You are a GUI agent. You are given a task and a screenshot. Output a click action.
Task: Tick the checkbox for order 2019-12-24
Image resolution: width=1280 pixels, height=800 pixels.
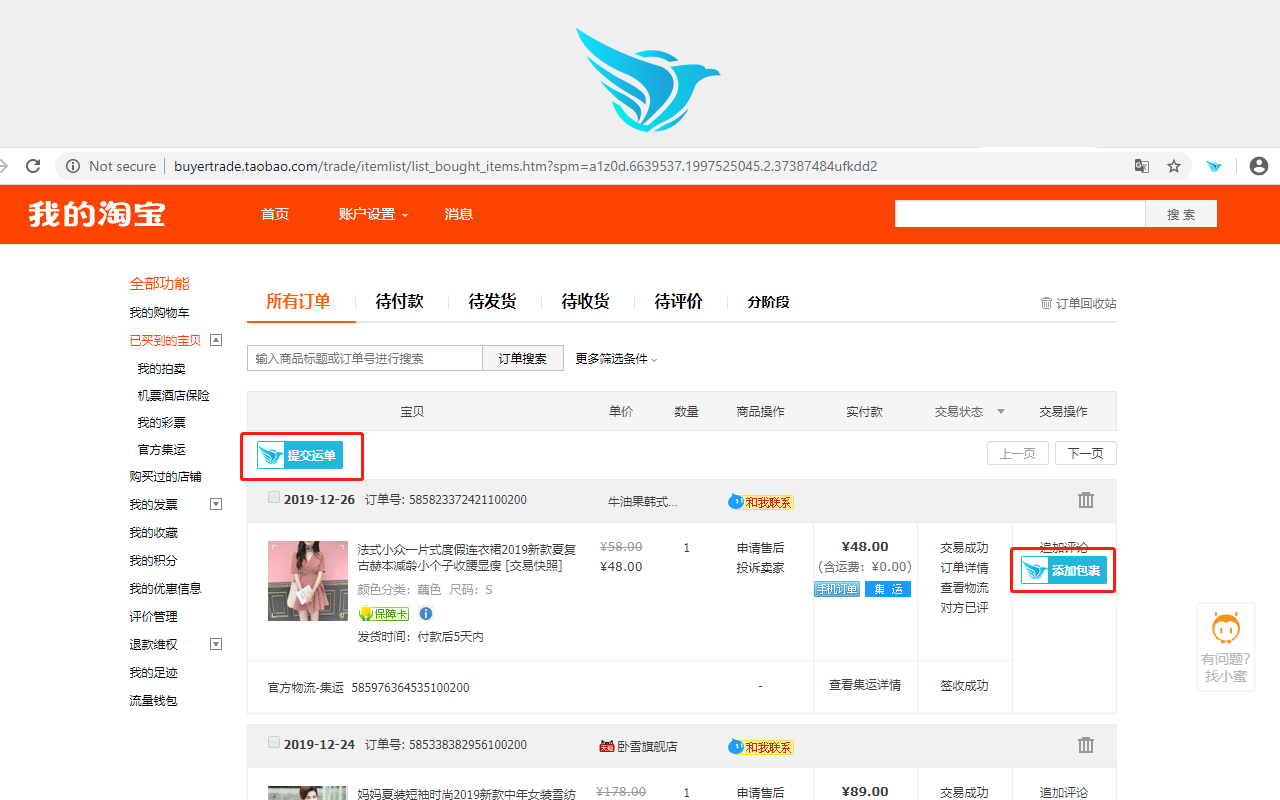(274, 743)
